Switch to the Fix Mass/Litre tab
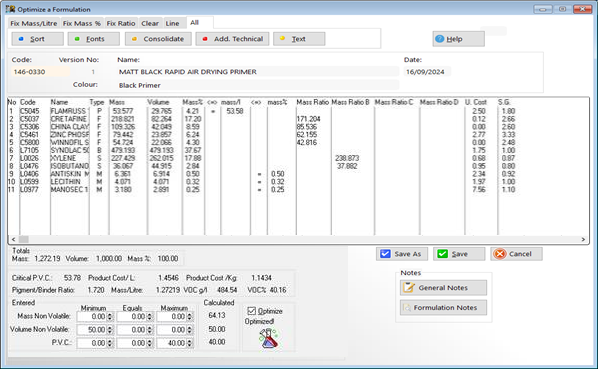598x369 pixels. [34, 23]
